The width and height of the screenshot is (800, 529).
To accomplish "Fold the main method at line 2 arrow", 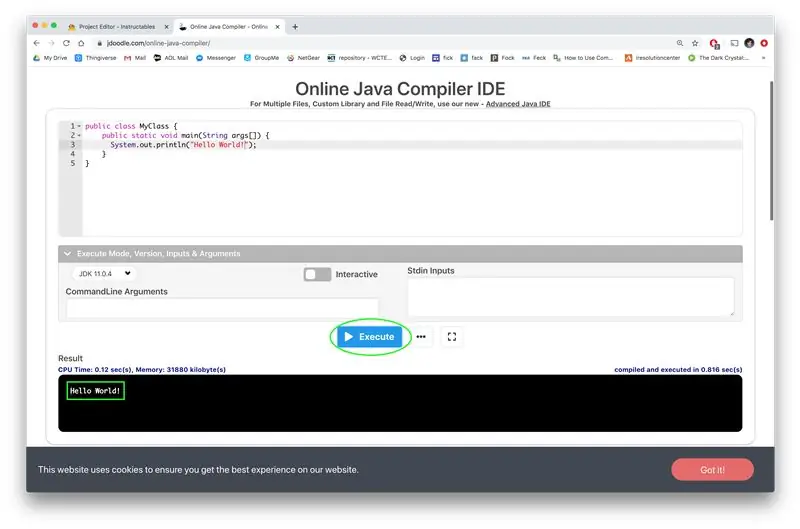I will [x=79, y=136].
